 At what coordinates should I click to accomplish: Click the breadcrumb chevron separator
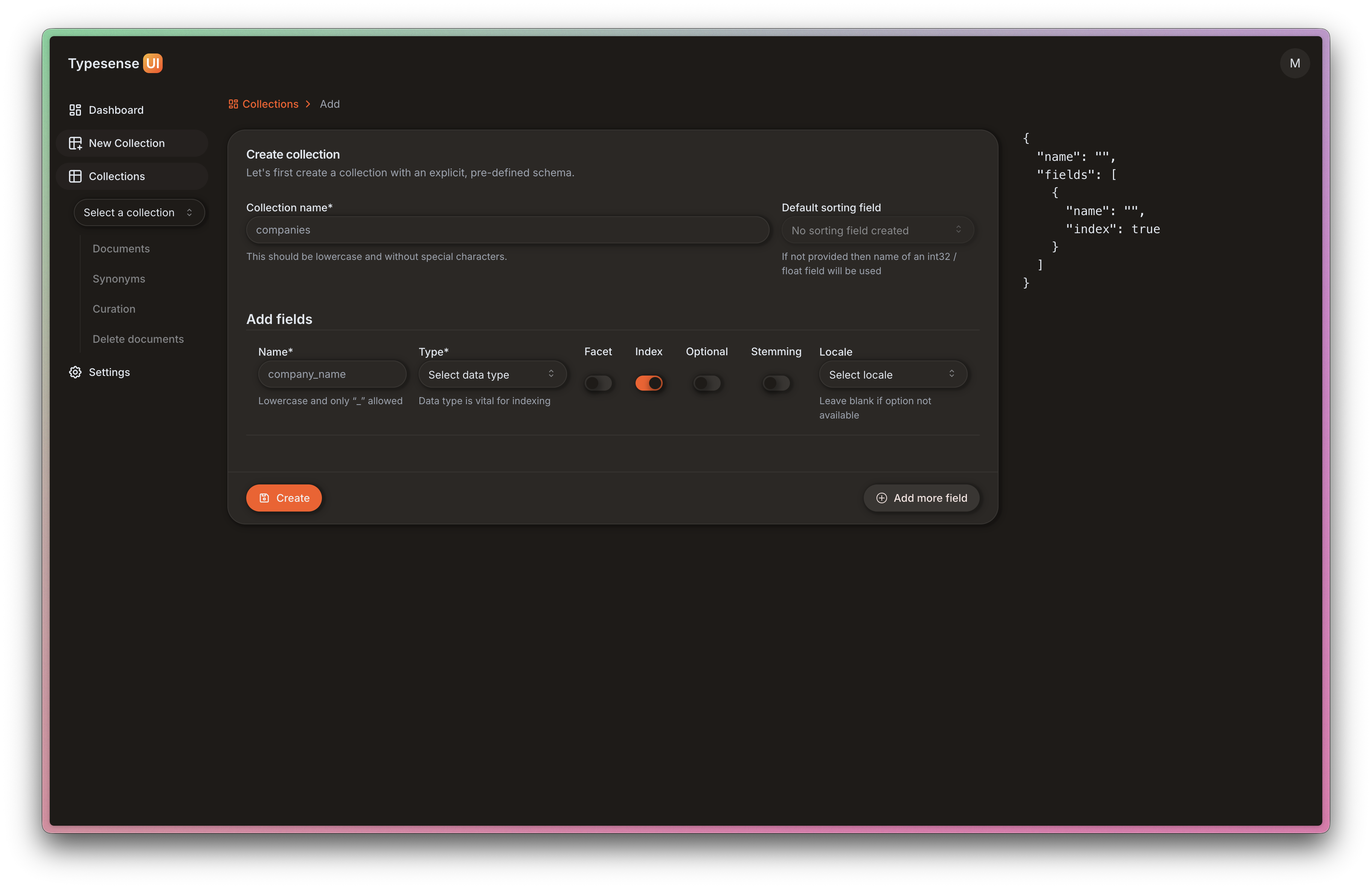click(308, 104)
